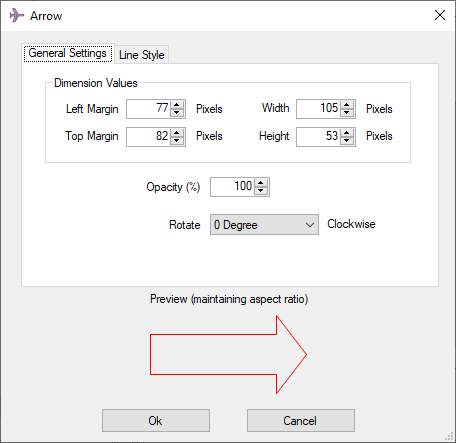Select the General Settings tab

click(68, 53)
